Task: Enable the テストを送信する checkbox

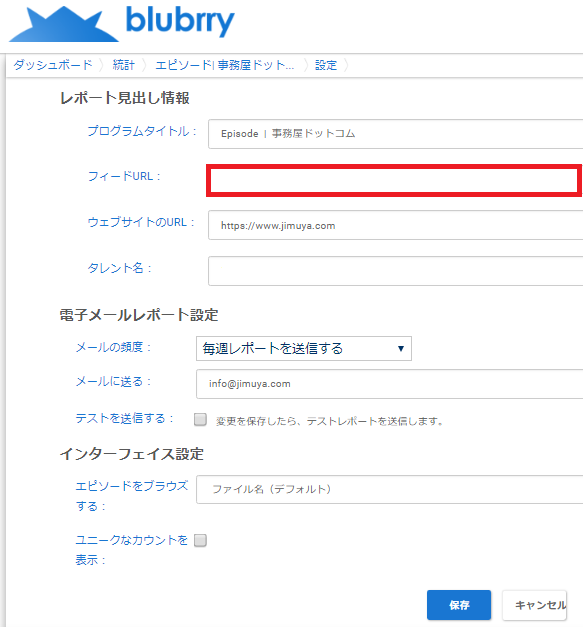Action: pyautogui.click(x=200, y=419)
